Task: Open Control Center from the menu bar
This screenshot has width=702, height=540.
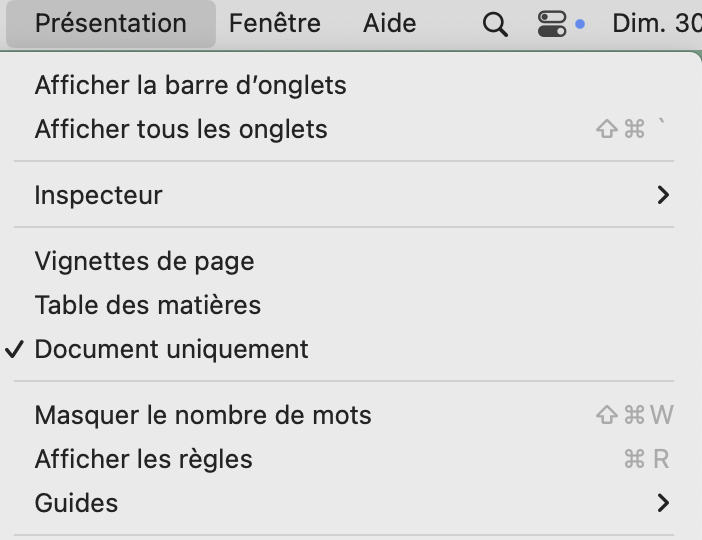Action: (552, 24)
